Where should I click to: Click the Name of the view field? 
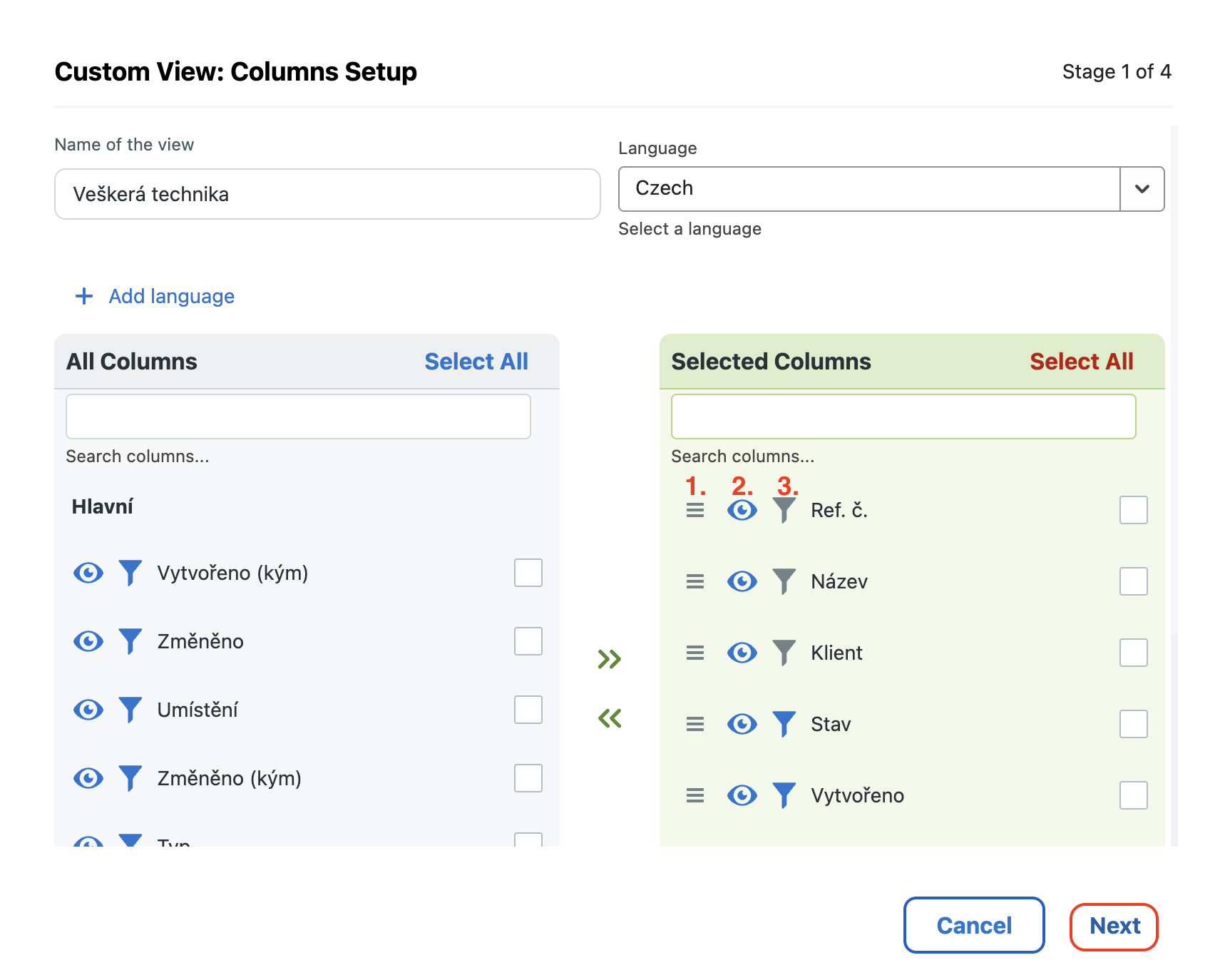point(327,194)
